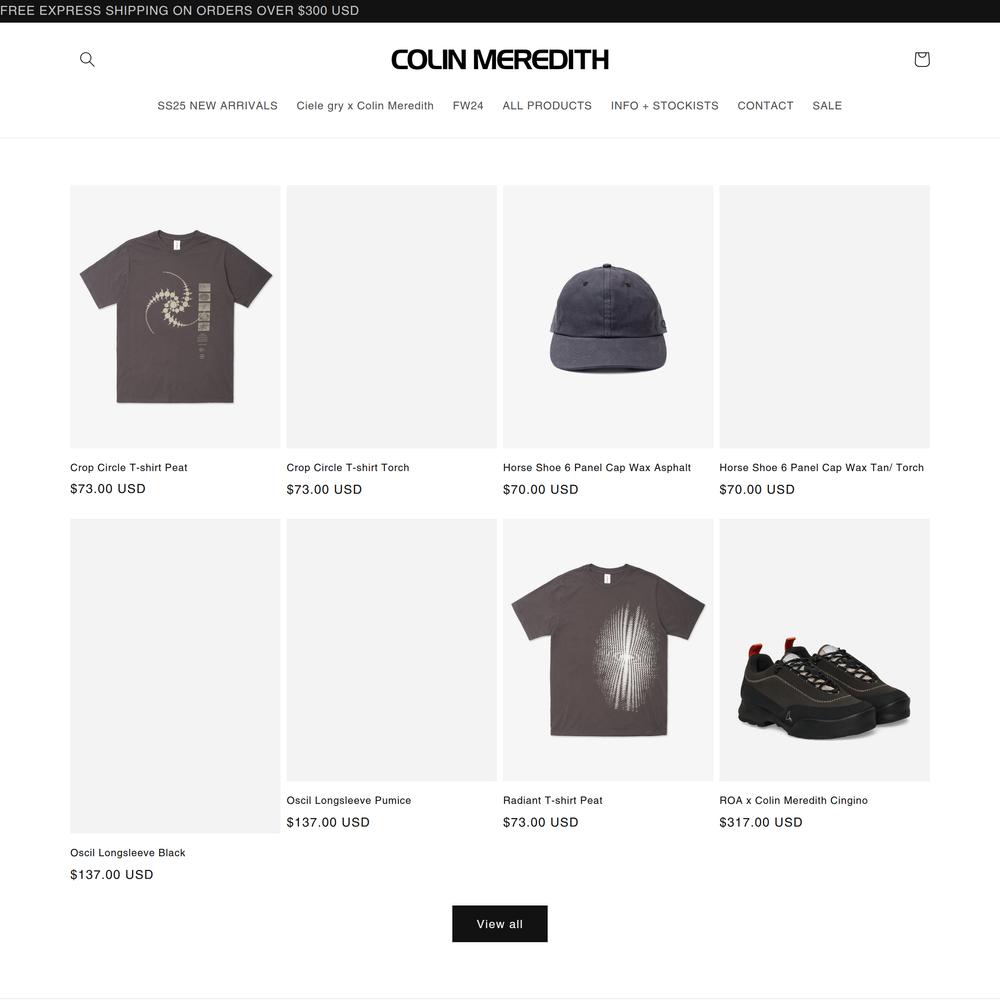Open the search magnifier icon
Image resolution: width=1000 pixels, height=1000 pixels.
pos(87,59)
